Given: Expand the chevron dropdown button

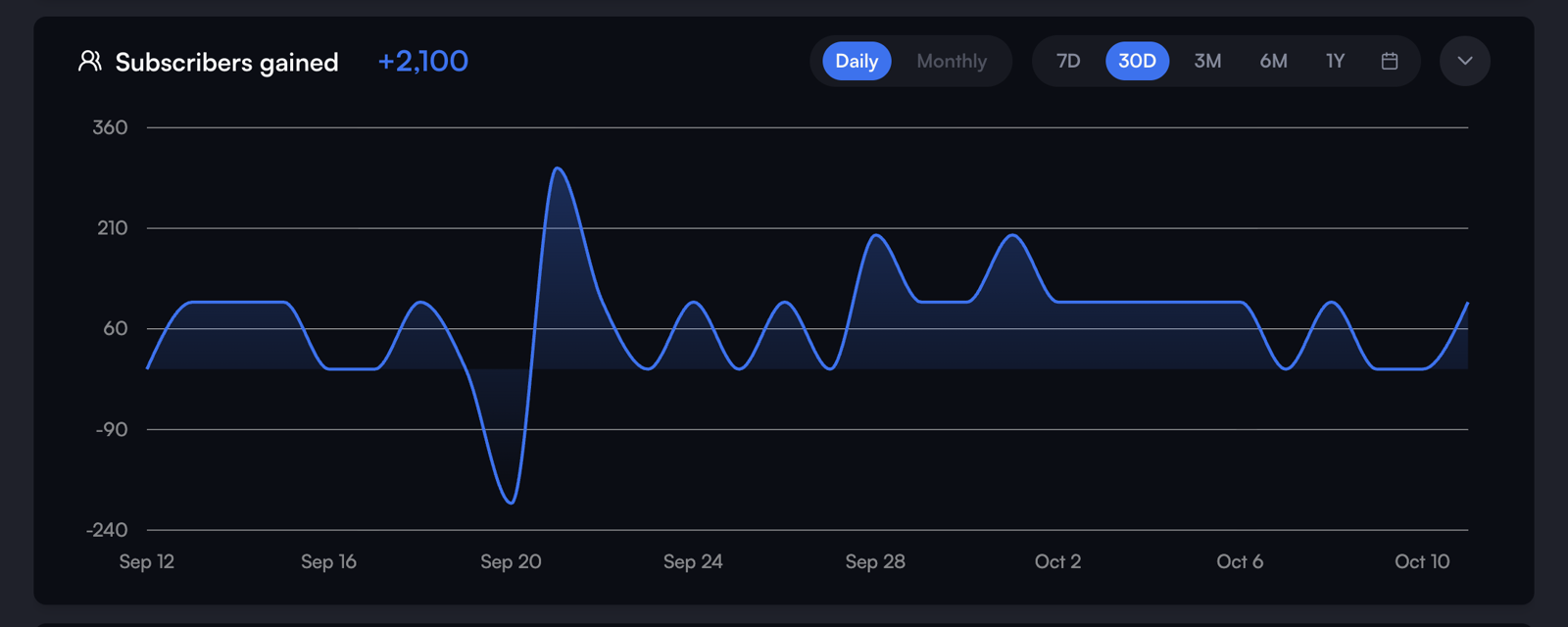Looking at the screenshot, I should (1464, 61).
